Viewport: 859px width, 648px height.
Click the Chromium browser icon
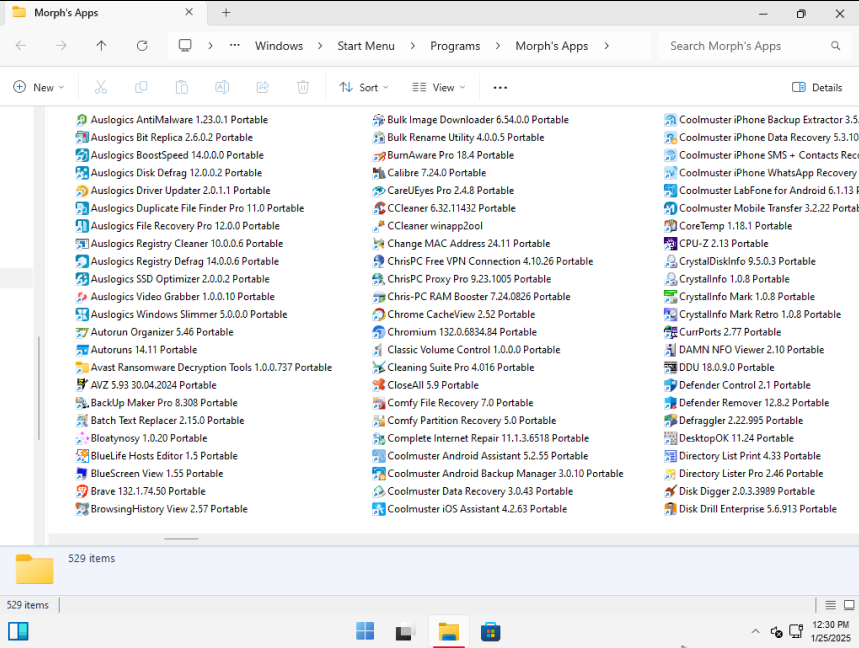[x=379, y=332]
